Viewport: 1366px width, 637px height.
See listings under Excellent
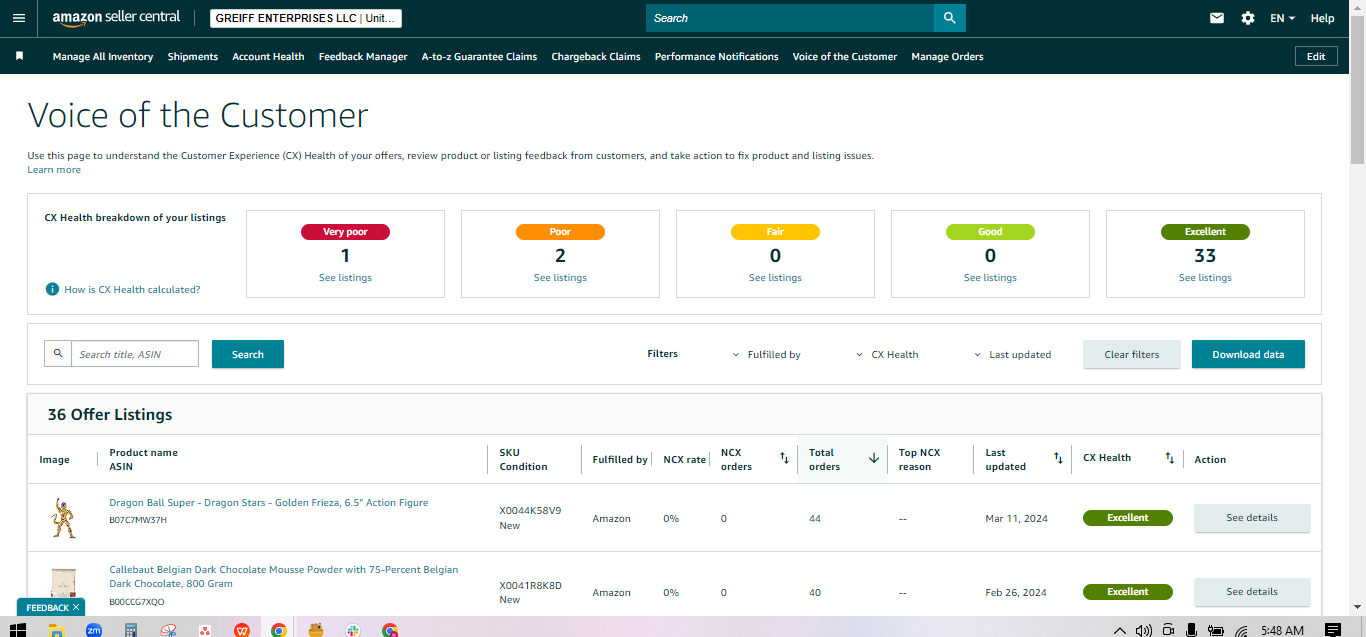pos(1205,277)
